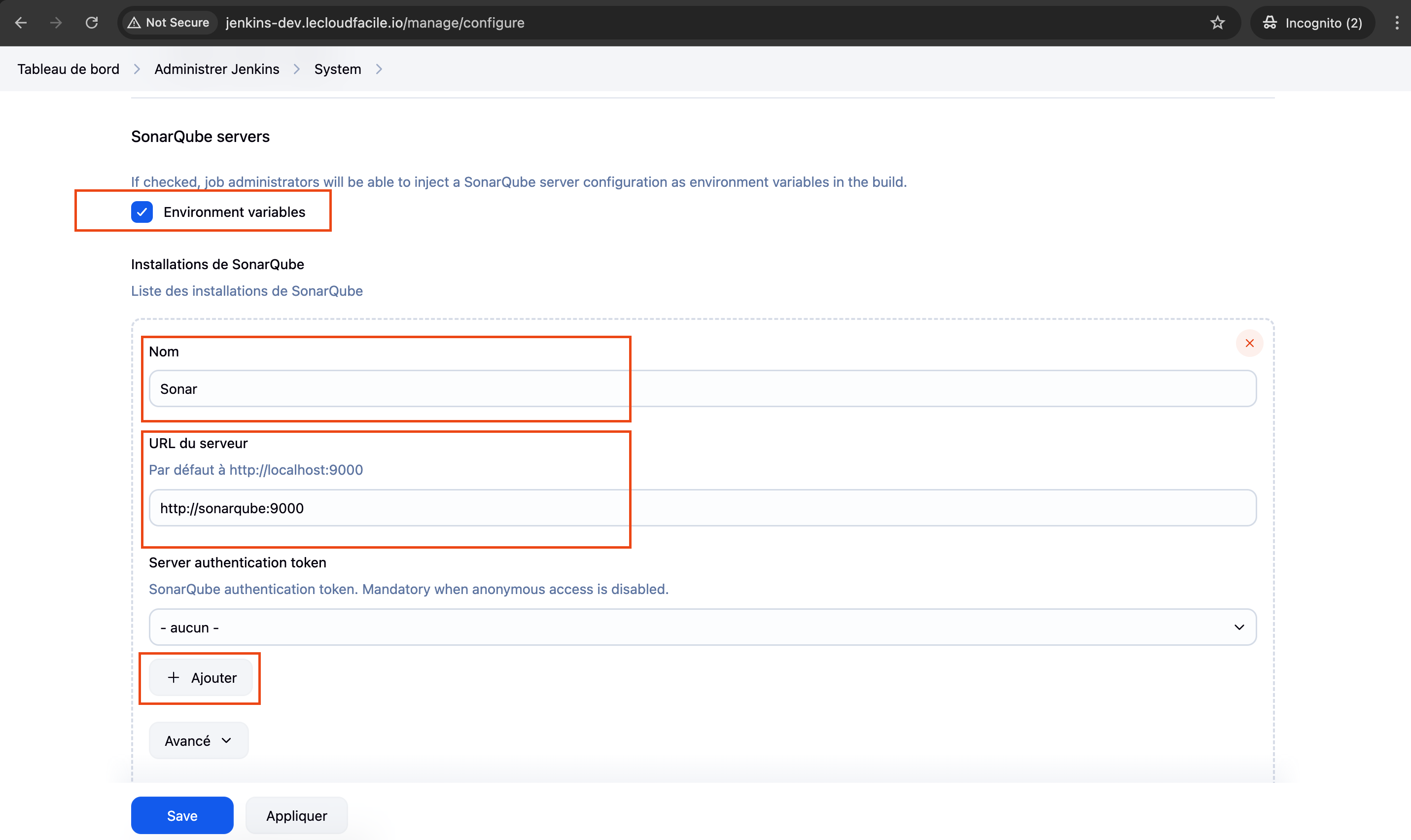Bookmark page with star icon

[x=1217, y=23]
